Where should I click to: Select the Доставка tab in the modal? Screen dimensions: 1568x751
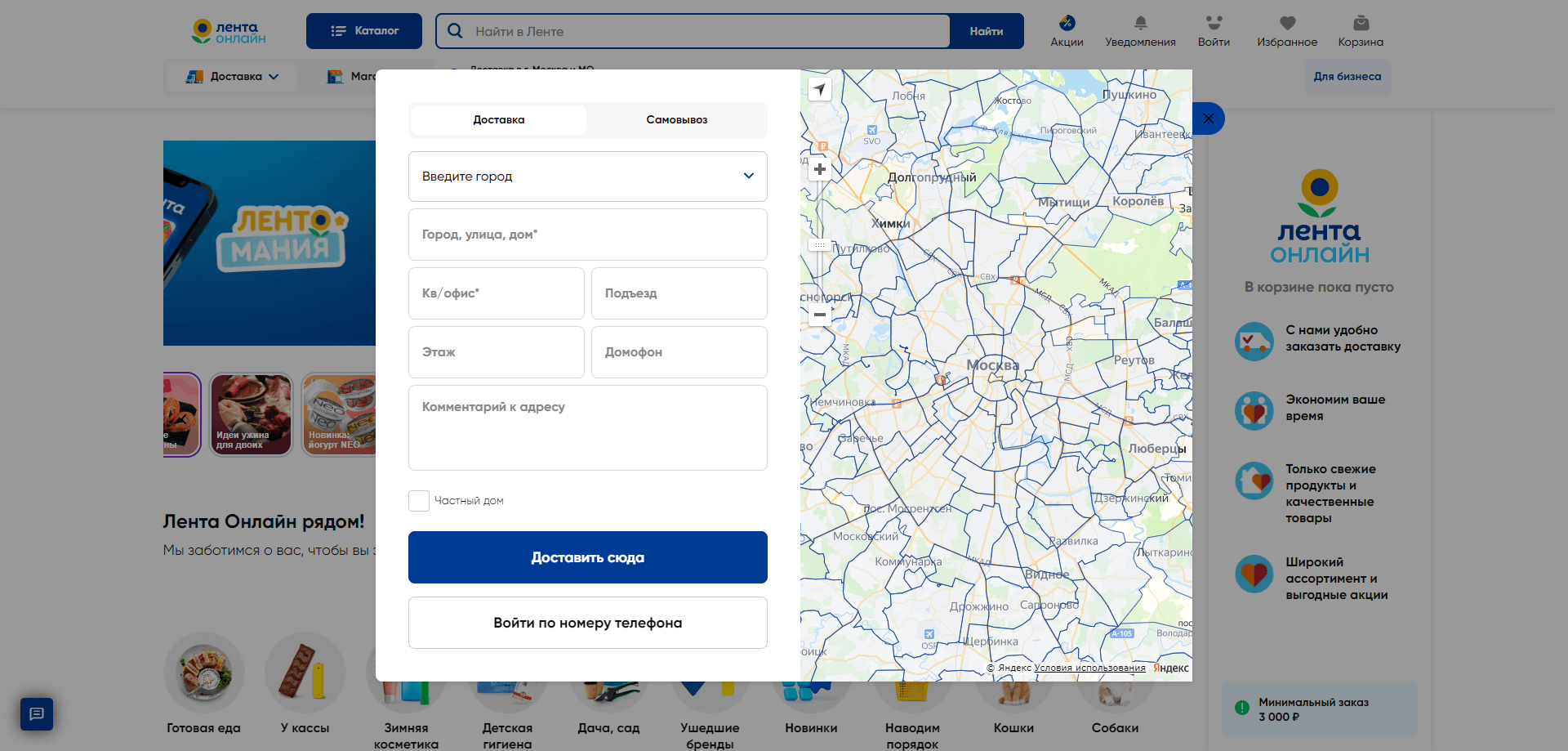point(498,119)
